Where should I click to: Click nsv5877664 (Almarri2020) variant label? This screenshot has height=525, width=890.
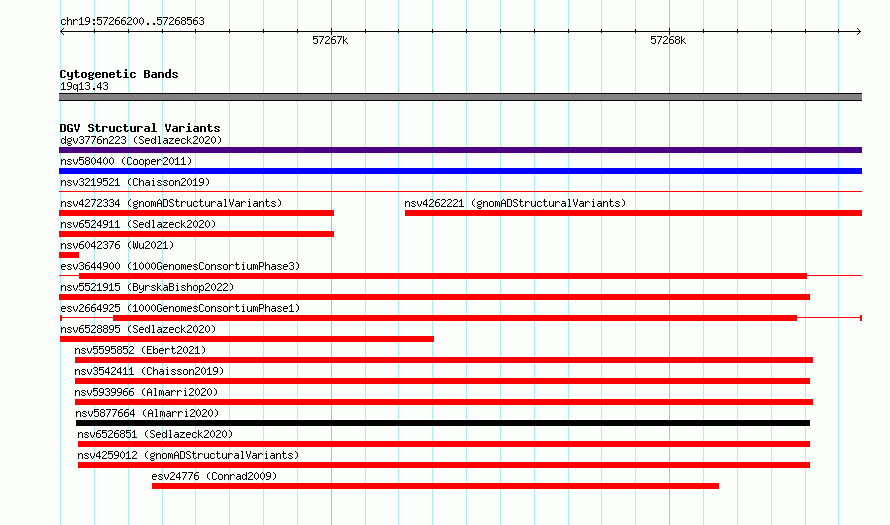tap(147, 413)
